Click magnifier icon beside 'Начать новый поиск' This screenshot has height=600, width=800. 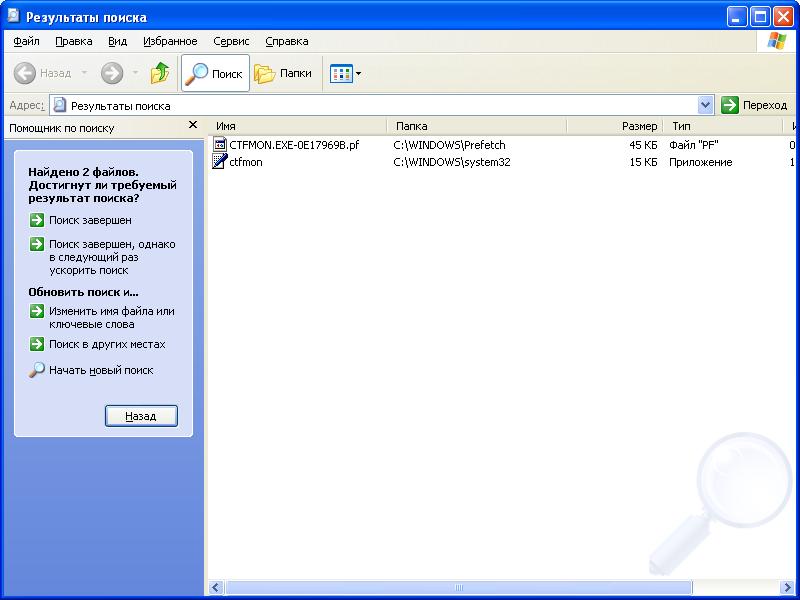[x=36, y=370]
